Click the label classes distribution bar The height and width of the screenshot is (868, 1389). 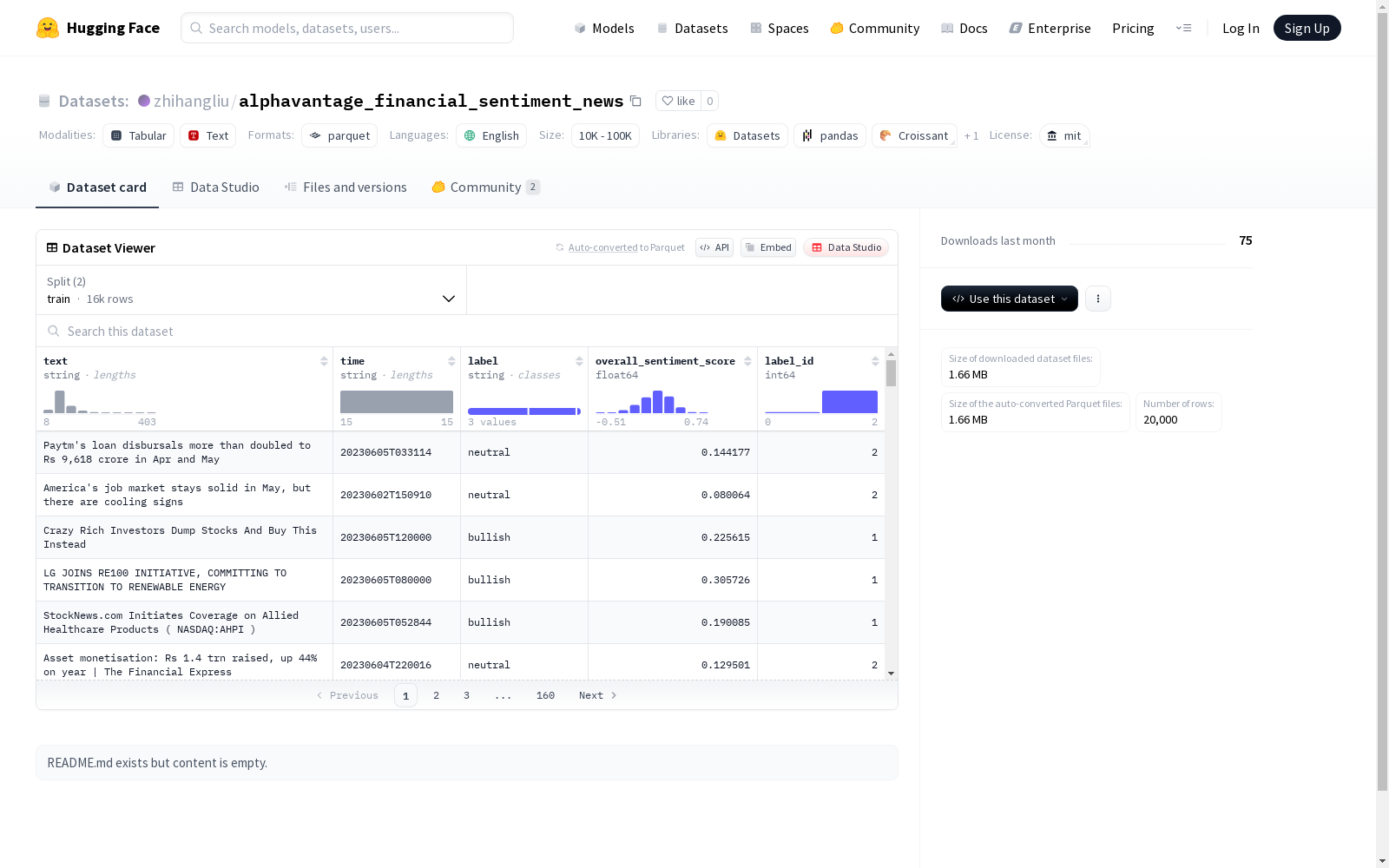click(x=524, y=411)
